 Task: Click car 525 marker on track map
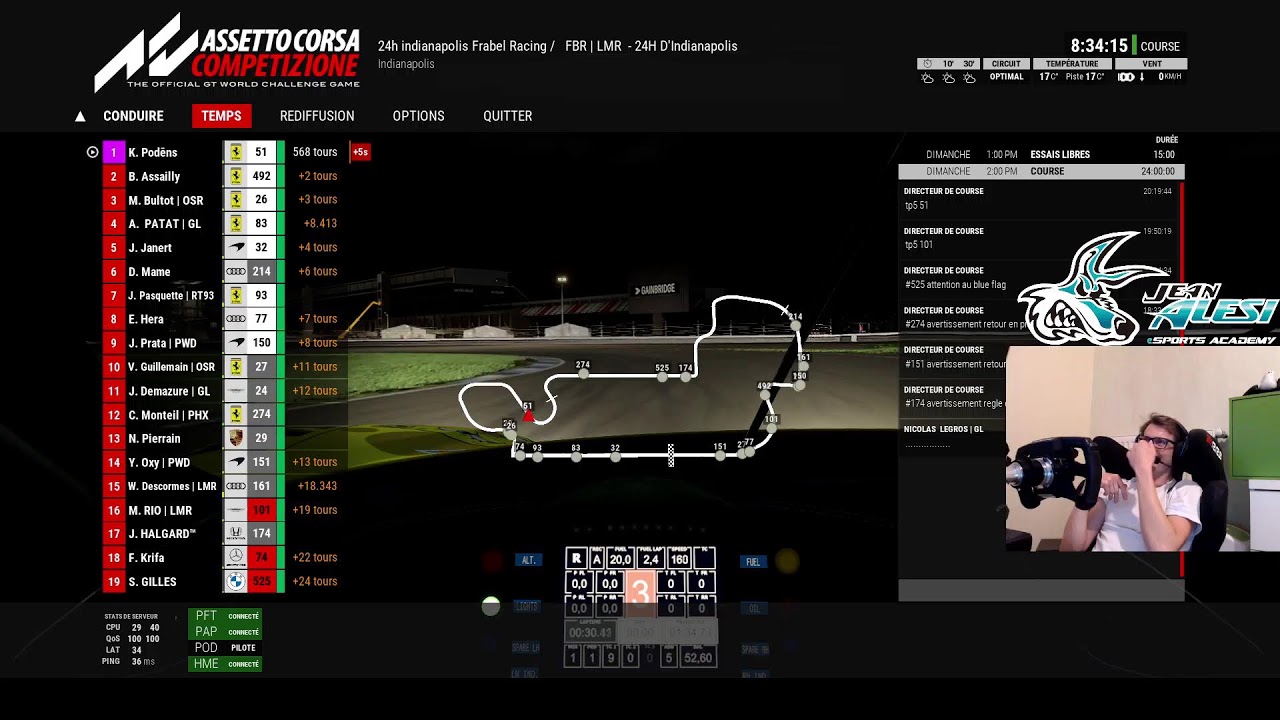(662, 377)
